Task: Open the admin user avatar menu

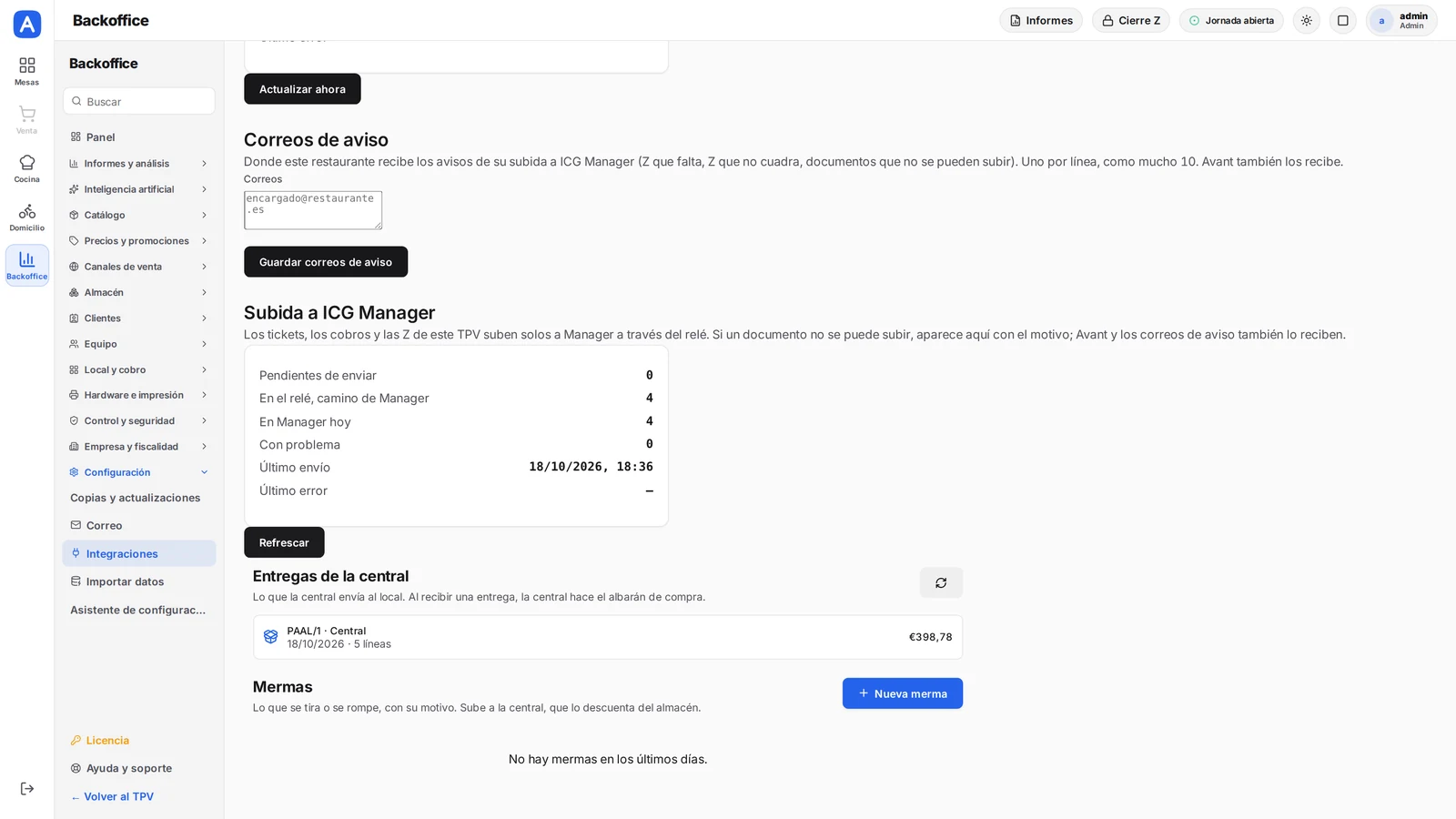Action: 1401,20
